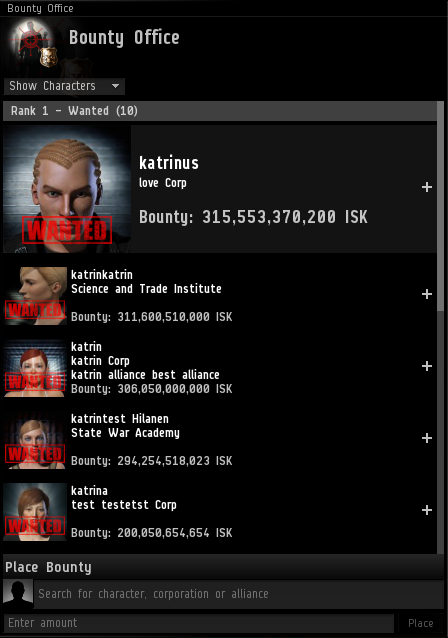Select katrin red-haired portrait thumbnail

pos(35,368)
